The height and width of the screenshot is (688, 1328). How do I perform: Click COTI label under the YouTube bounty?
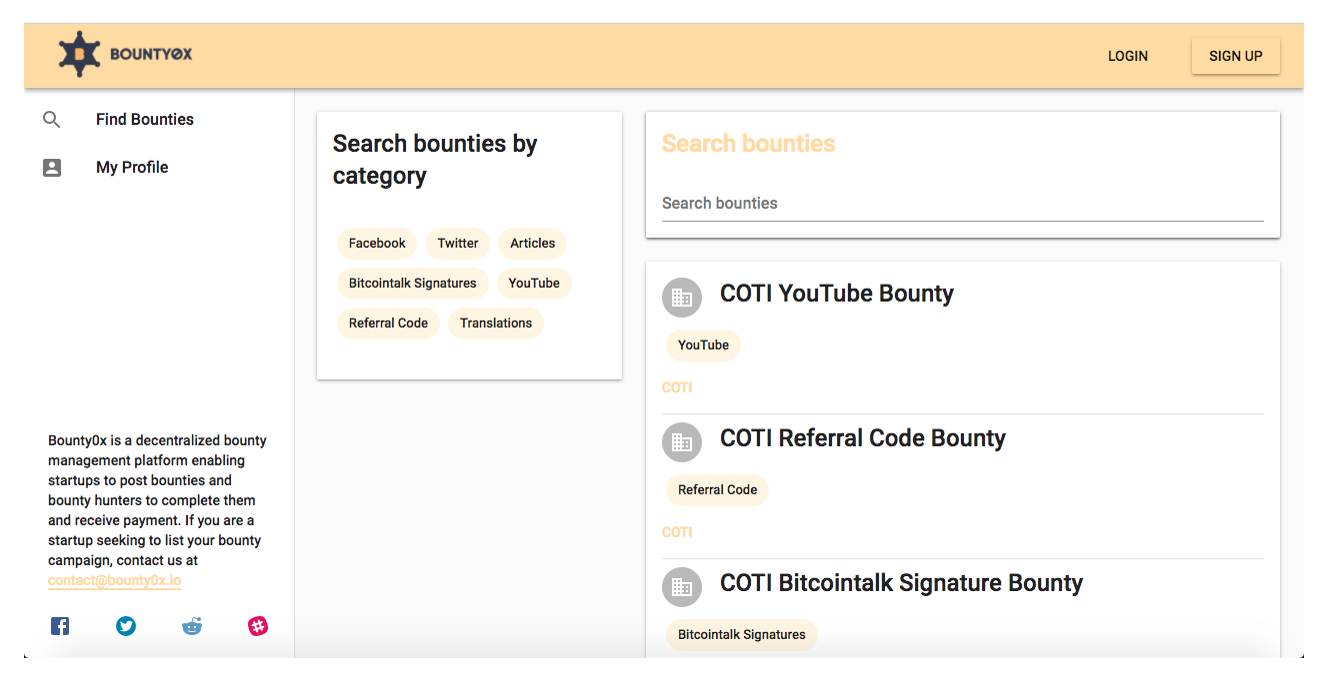[x=677, y=388]
